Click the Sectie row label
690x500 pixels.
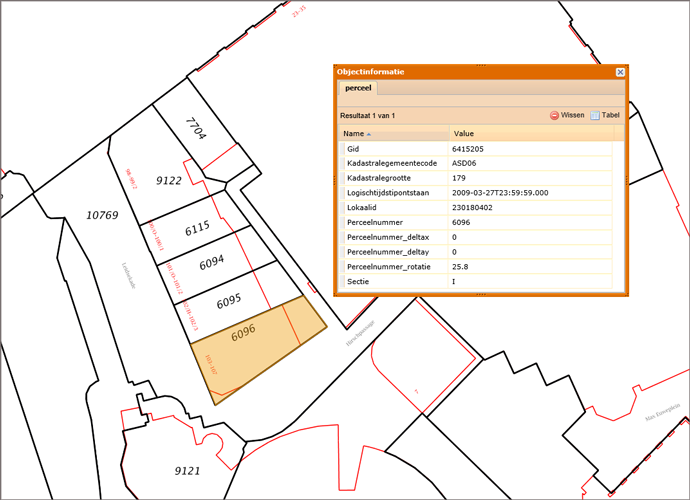[358, 282]
